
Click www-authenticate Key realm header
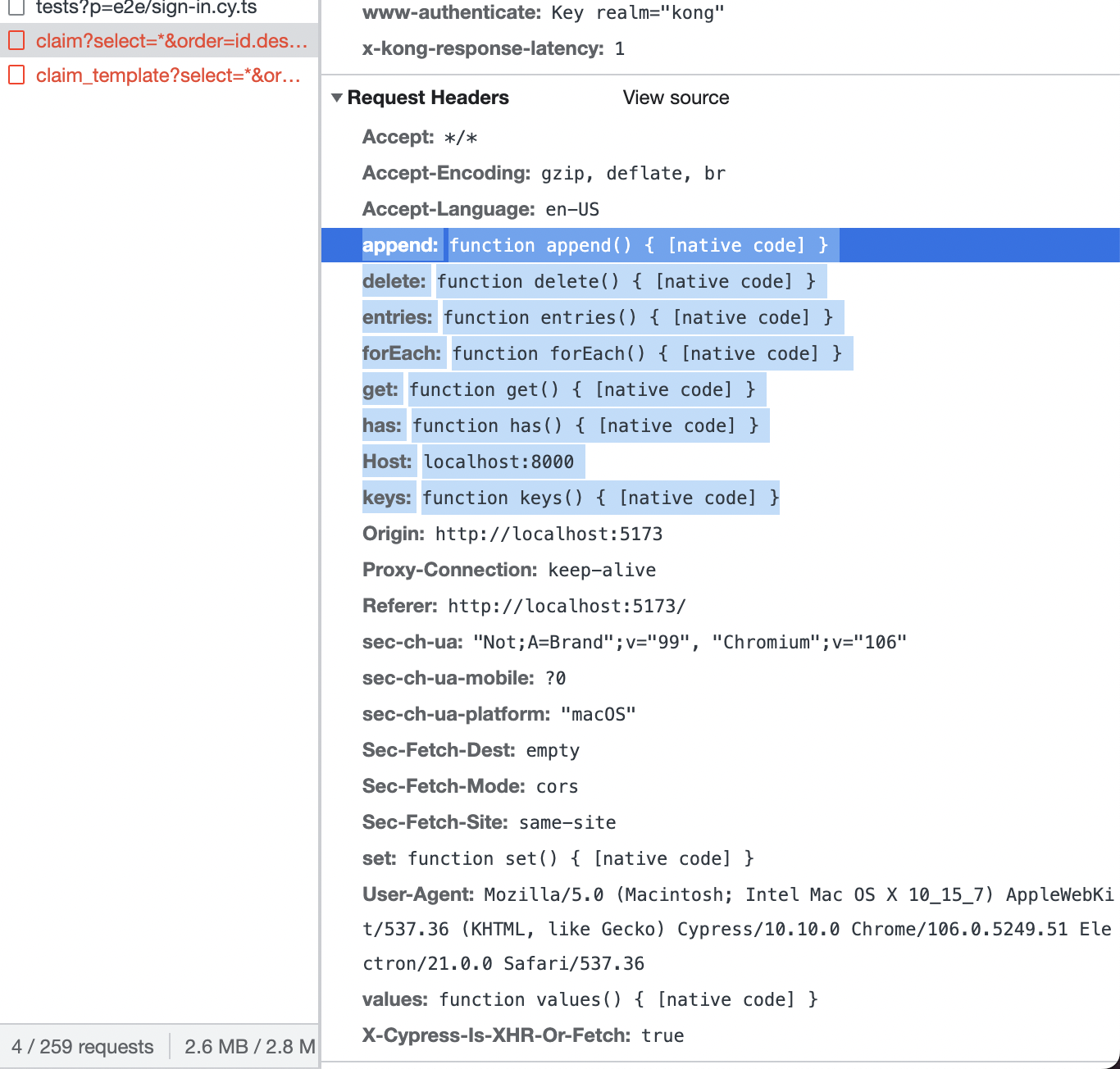544,12
